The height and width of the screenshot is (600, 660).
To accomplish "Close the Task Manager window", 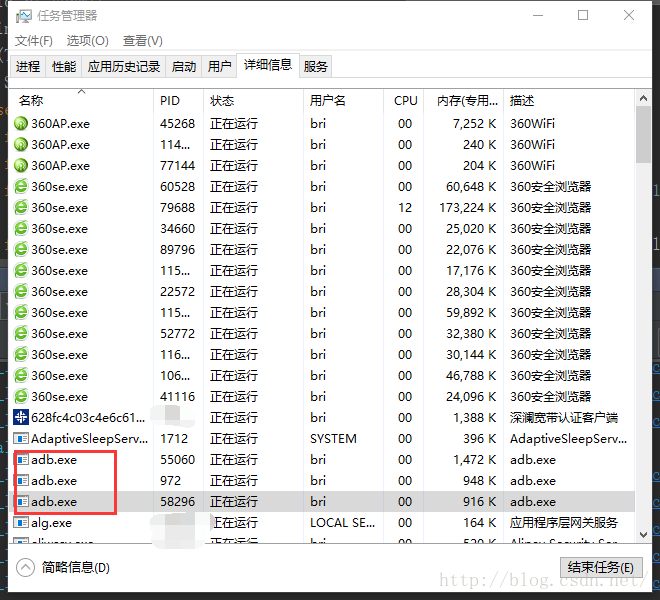I will tap(629, 16).
